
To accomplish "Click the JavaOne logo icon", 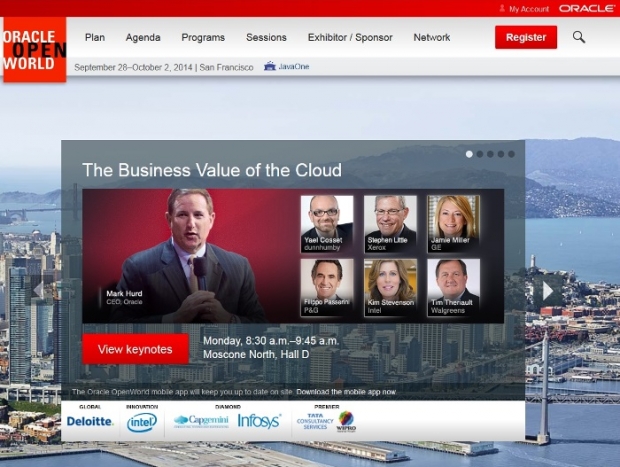I will coord(270,66).
